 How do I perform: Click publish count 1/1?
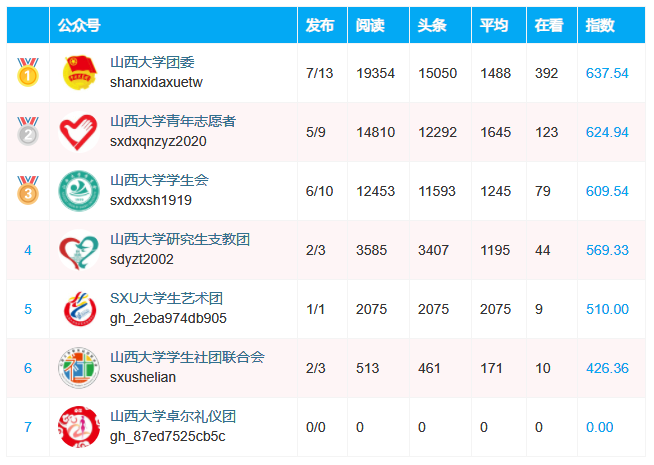(x=316, y=309)
